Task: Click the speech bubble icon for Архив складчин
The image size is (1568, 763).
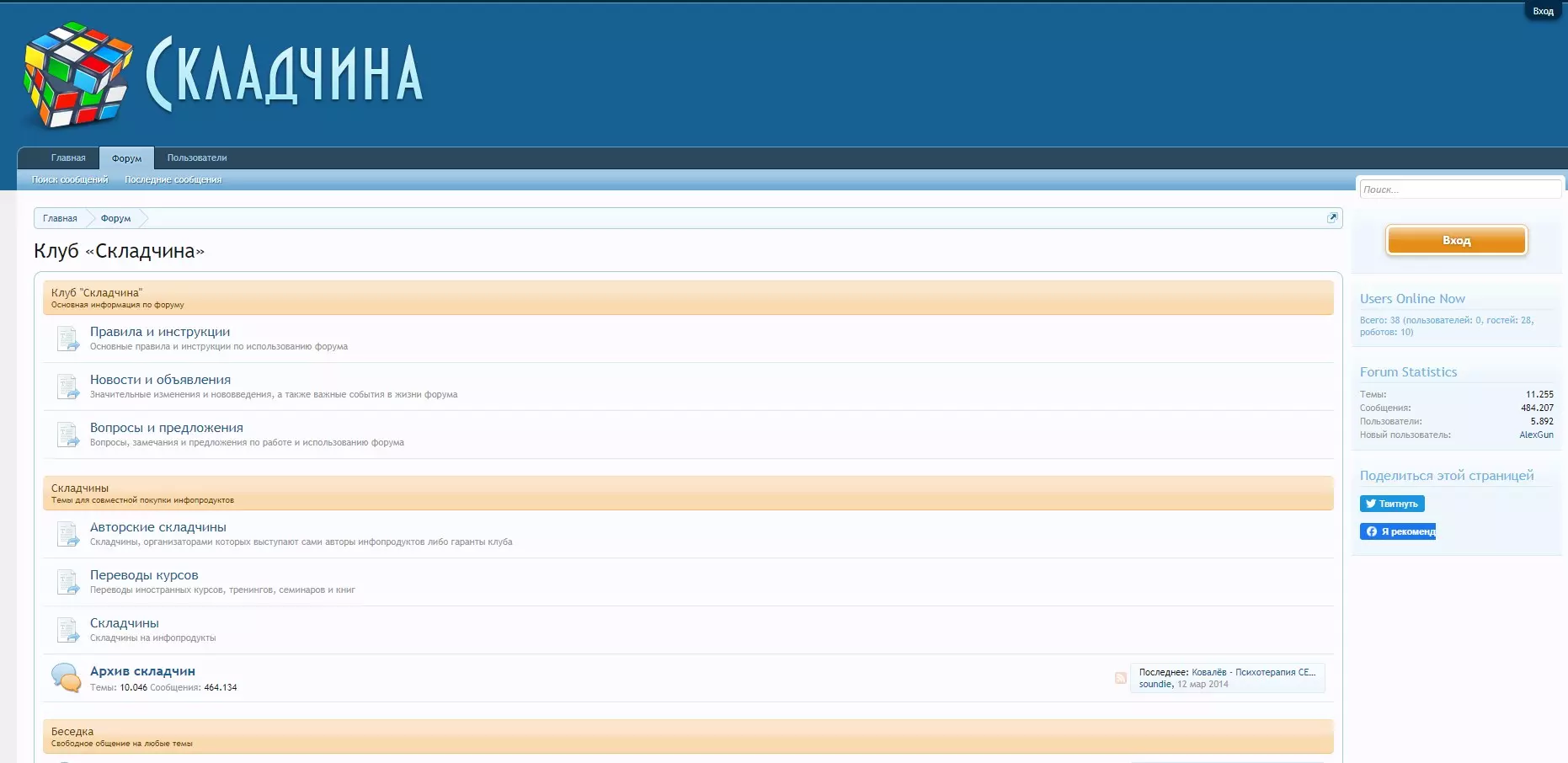Action: point(66,678)
